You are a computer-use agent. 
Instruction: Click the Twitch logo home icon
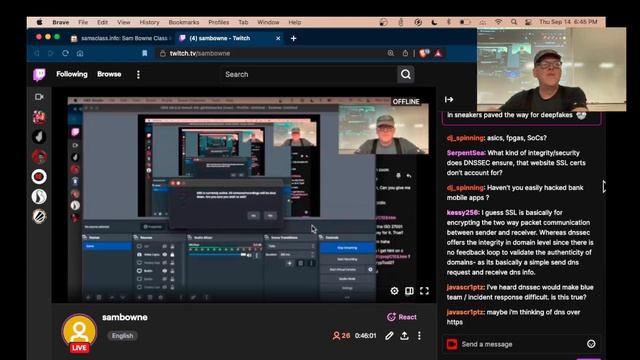pyautogui.click(x=40, y=74)
